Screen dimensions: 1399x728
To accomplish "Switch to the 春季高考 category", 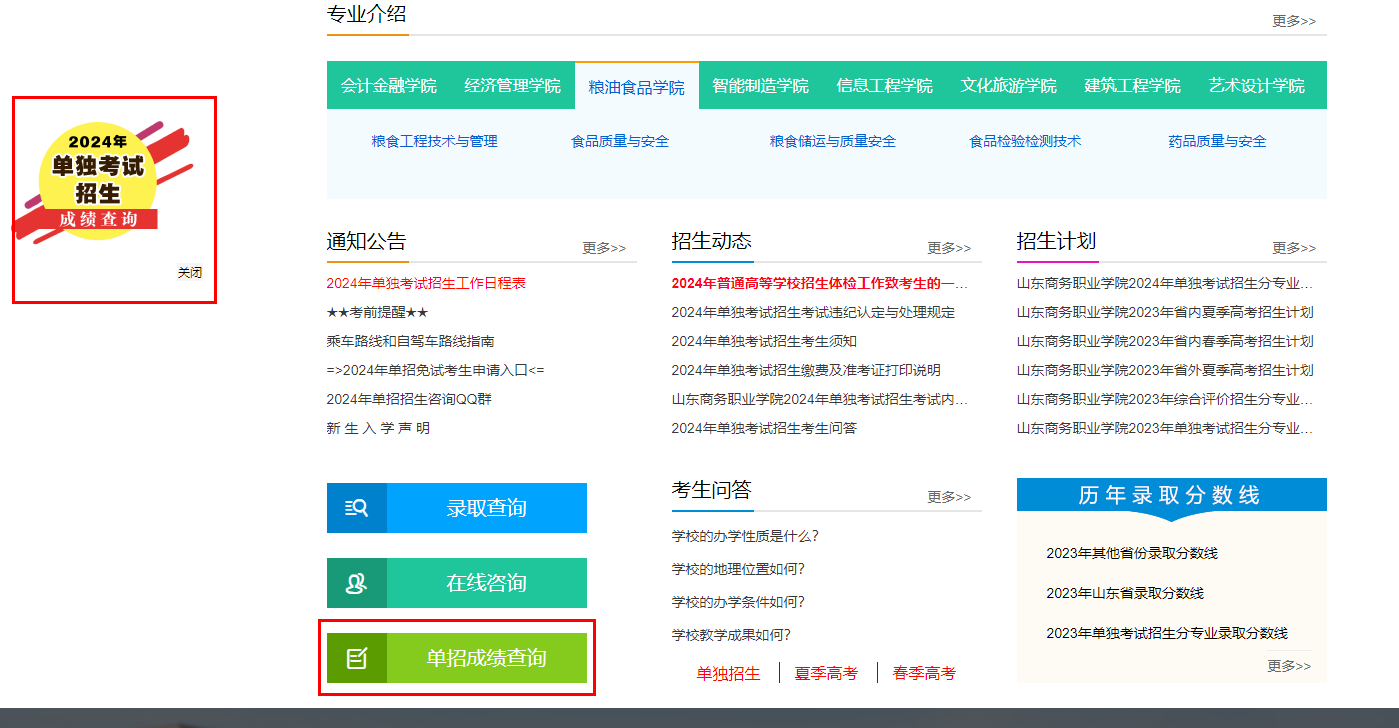I will 924,673.
